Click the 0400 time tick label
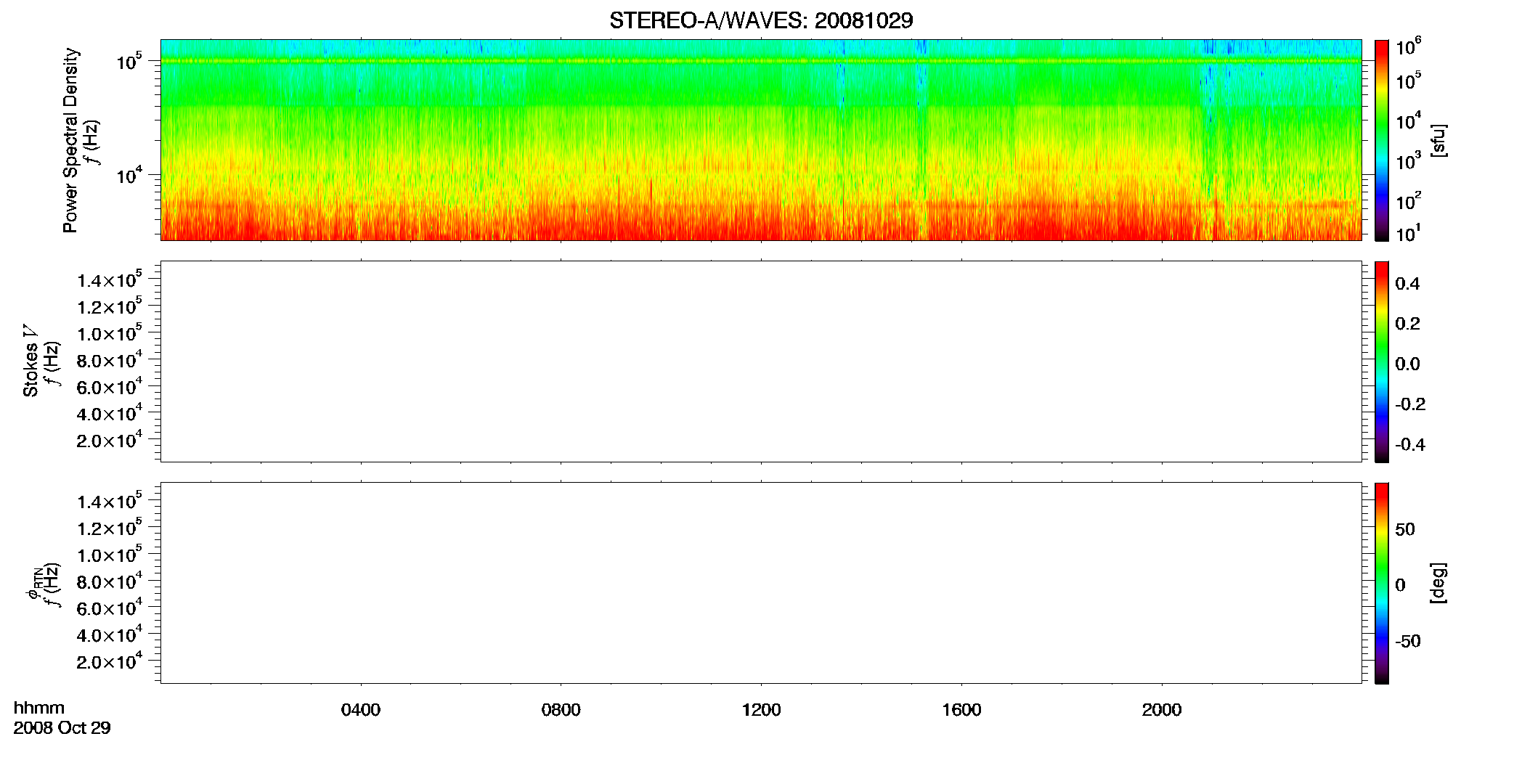The height and width of the screenshot is (784, 1522). coord(361,710)
